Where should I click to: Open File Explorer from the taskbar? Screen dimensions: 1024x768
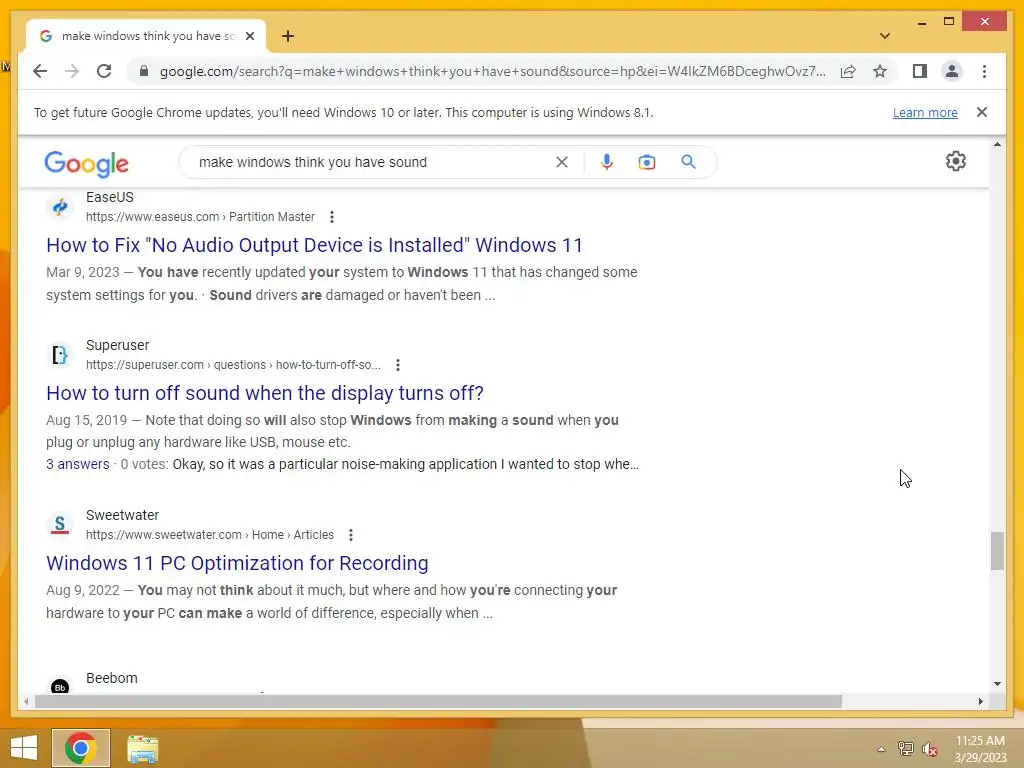click(142, 748)
